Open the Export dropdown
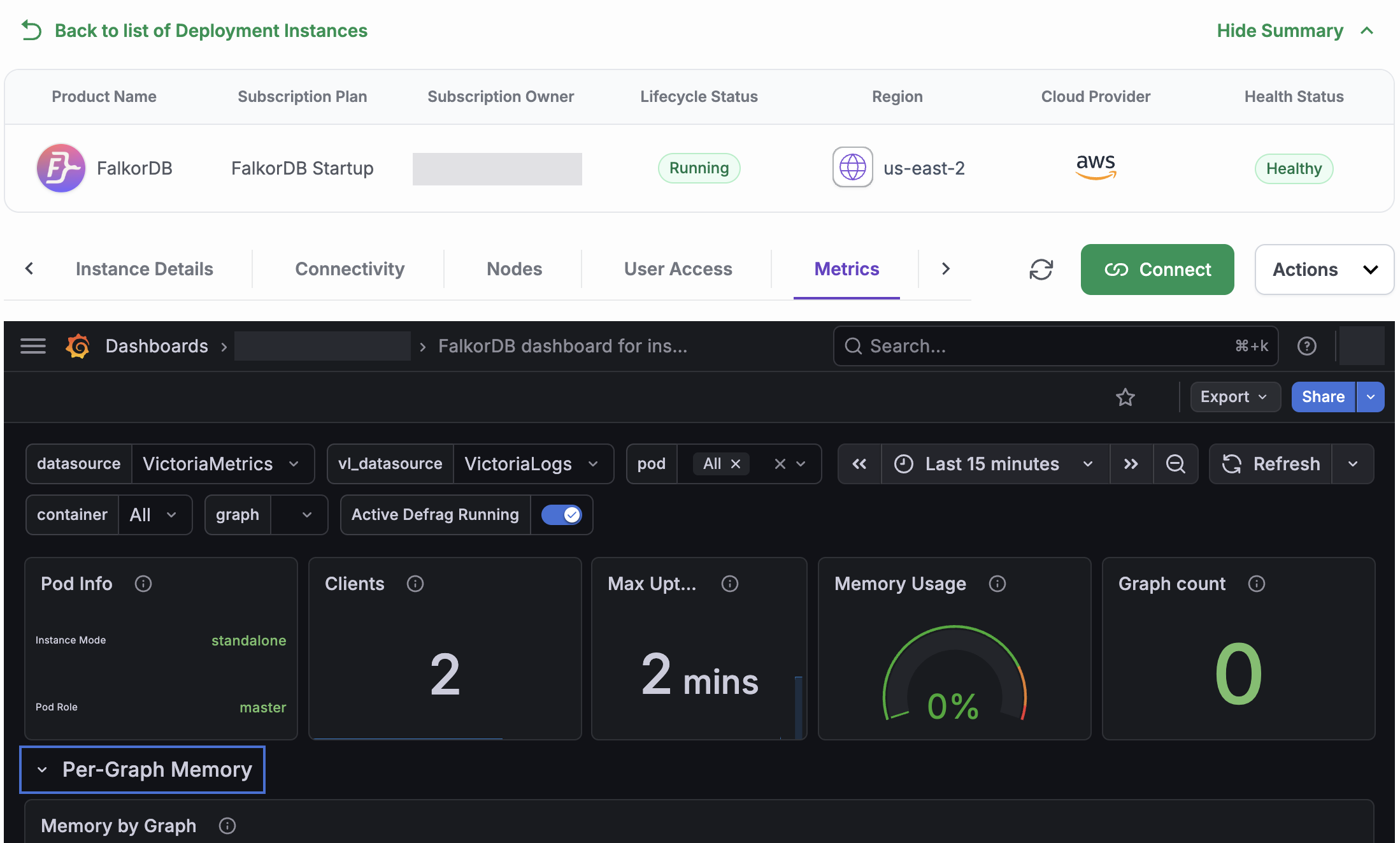 tap(1235, 397)
